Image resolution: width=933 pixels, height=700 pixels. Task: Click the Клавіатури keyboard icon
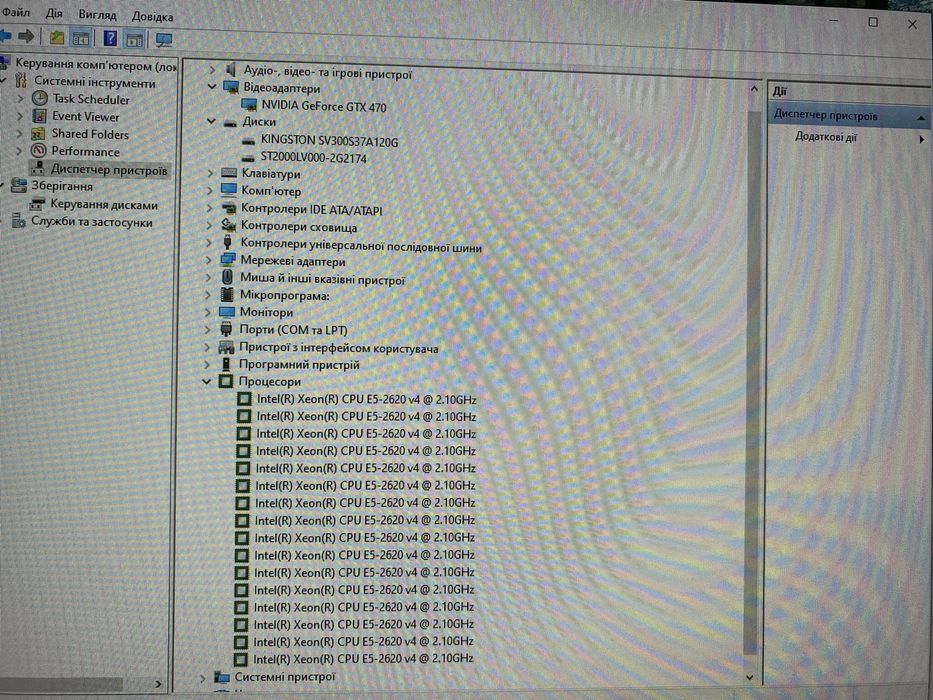click(x=229, y=174)
